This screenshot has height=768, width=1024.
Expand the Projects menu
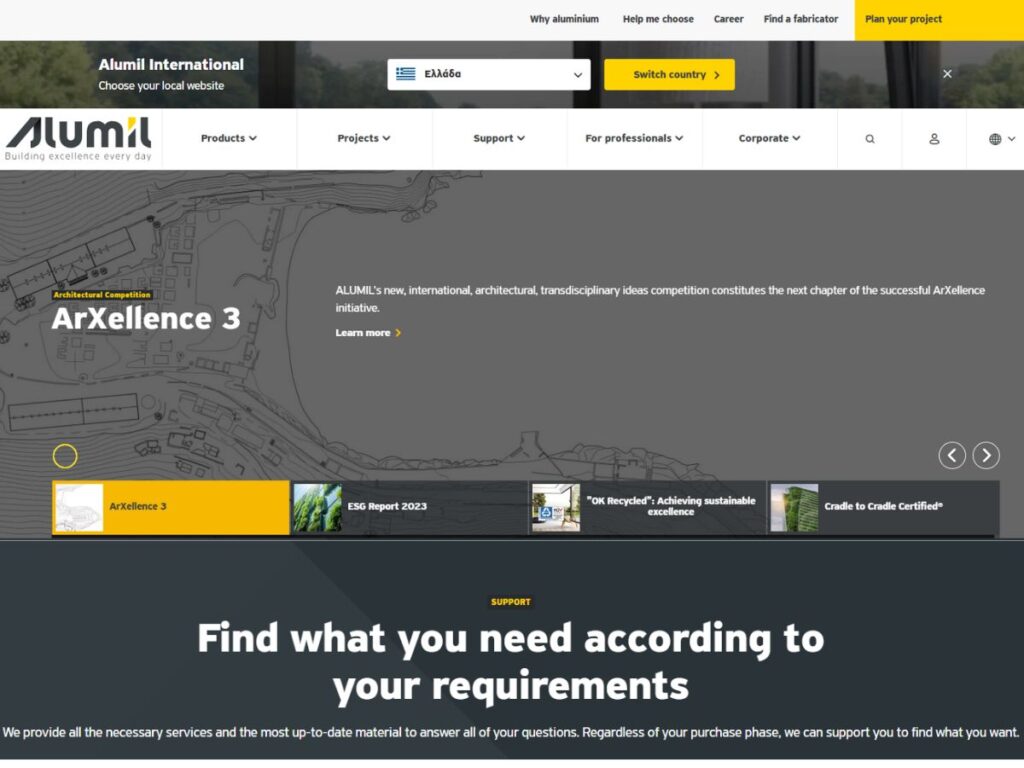tap(364, 138)
